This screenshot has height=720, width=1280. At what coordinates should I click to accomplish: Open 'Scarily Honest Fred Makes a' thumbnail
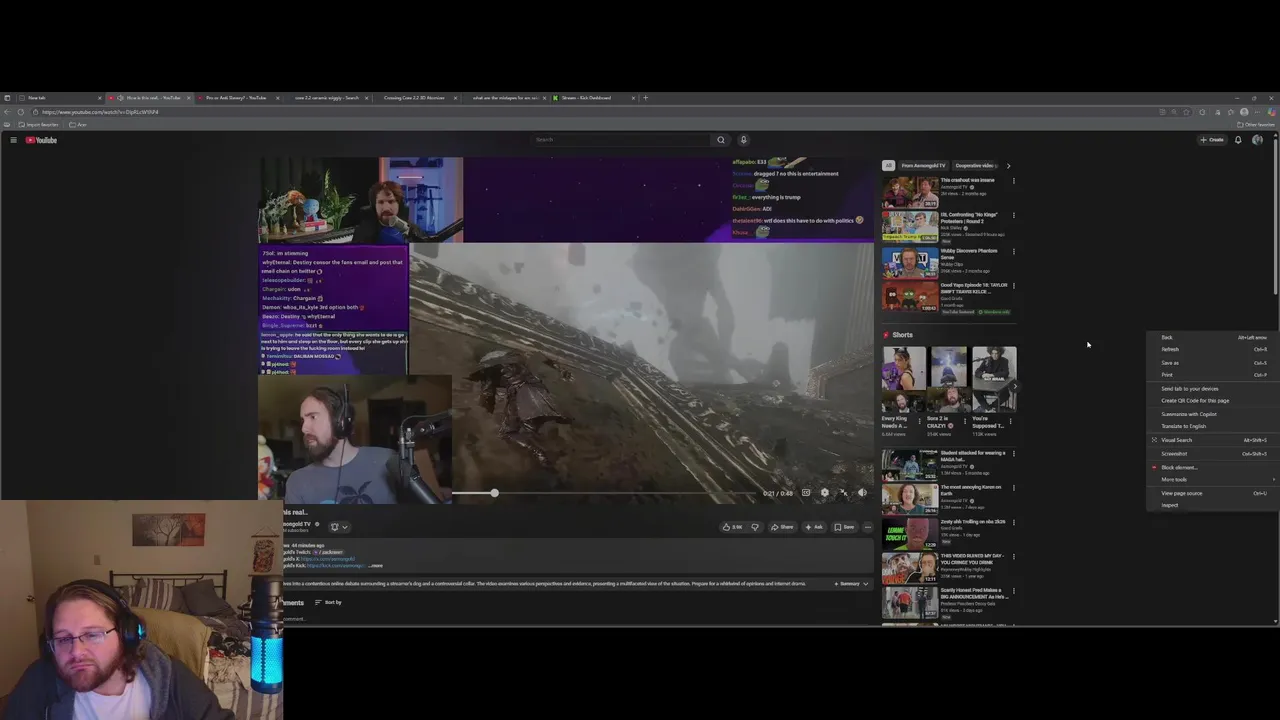pyautogui.click(x=910, y=602)
